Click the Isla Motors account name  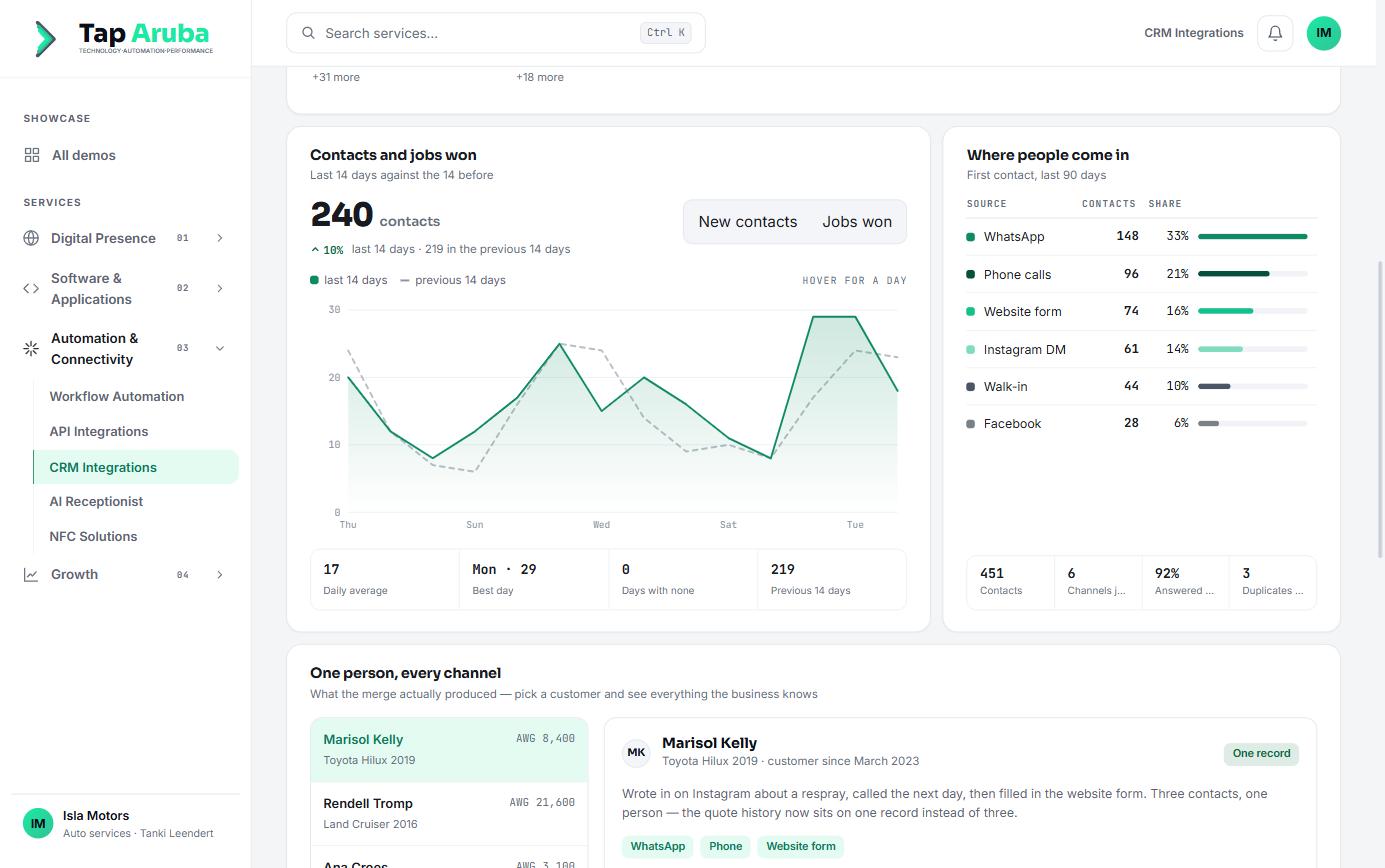(96, 816)
